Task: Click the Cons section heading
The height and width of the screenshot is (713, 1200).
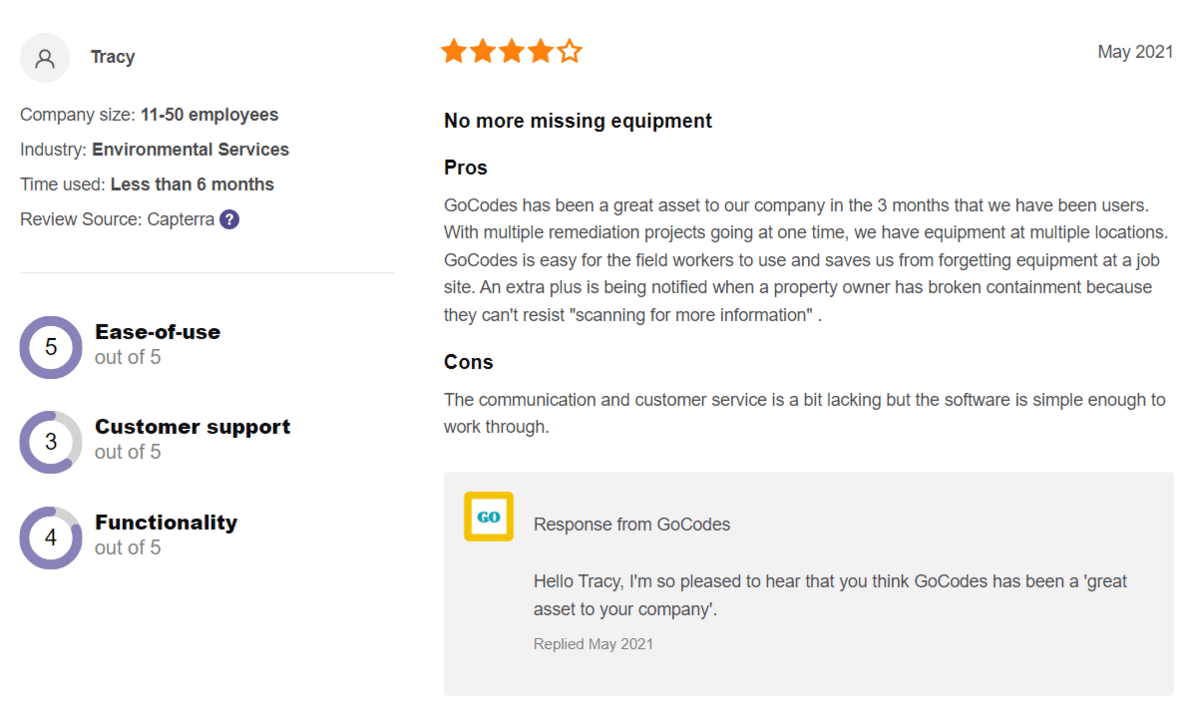Action: pyautogui.click(x=468, y=362)
